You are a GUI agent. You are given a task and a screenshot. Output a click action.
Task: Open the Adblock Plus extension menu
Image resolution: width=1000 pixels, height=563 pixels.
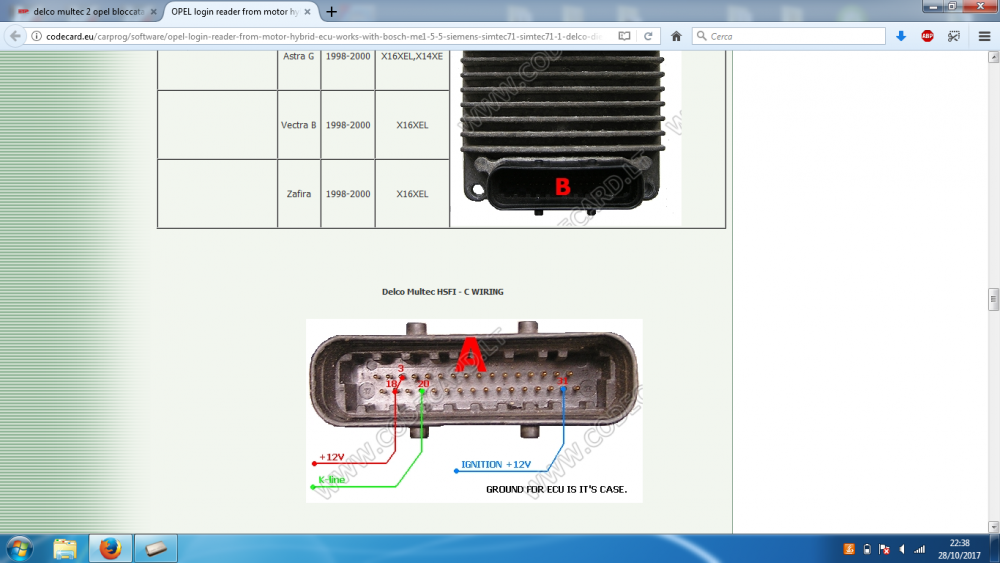coord(927,36)
